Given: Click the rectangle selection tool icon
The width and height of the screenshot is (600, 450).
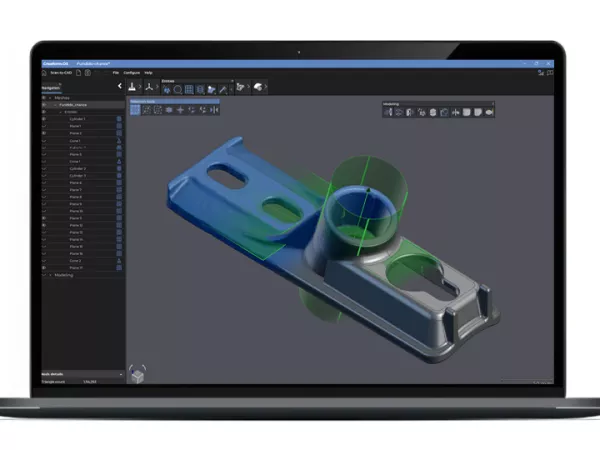Looking at the screenshot, I should [137, 110].
